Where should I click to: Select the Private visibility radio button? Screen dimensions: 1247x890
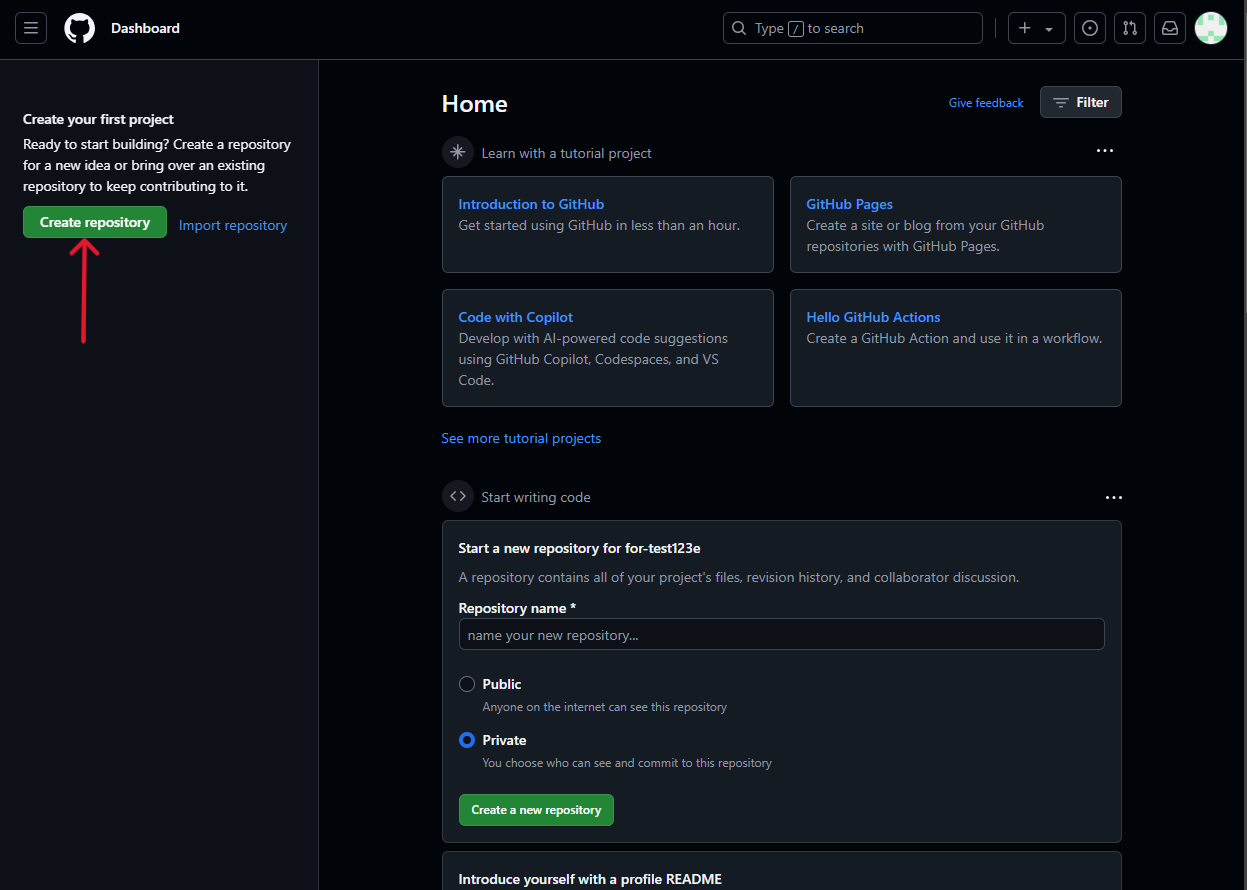(x=466, y=740)
